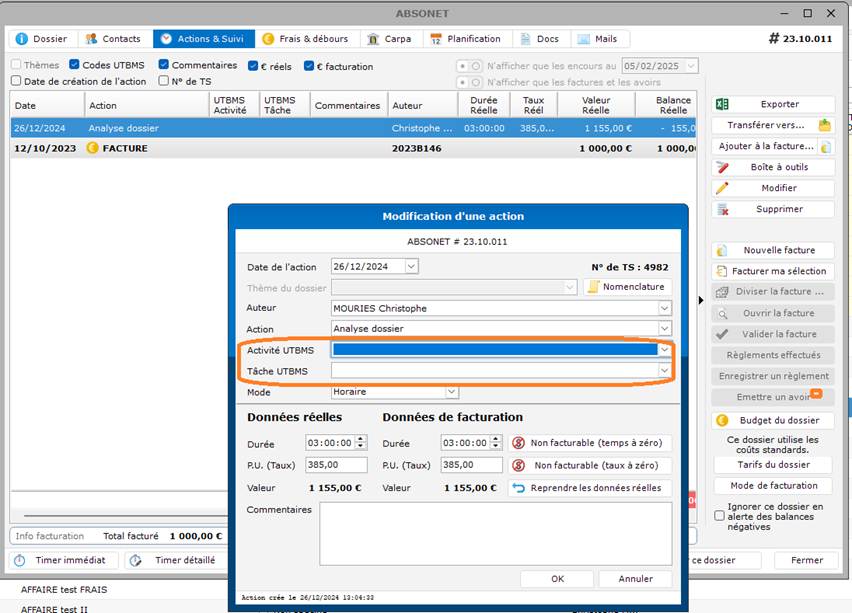Image resolution: width=852 pixels, height=613 pixels.
Task: Check Date de création de l'action
Action: pos(16,82)
